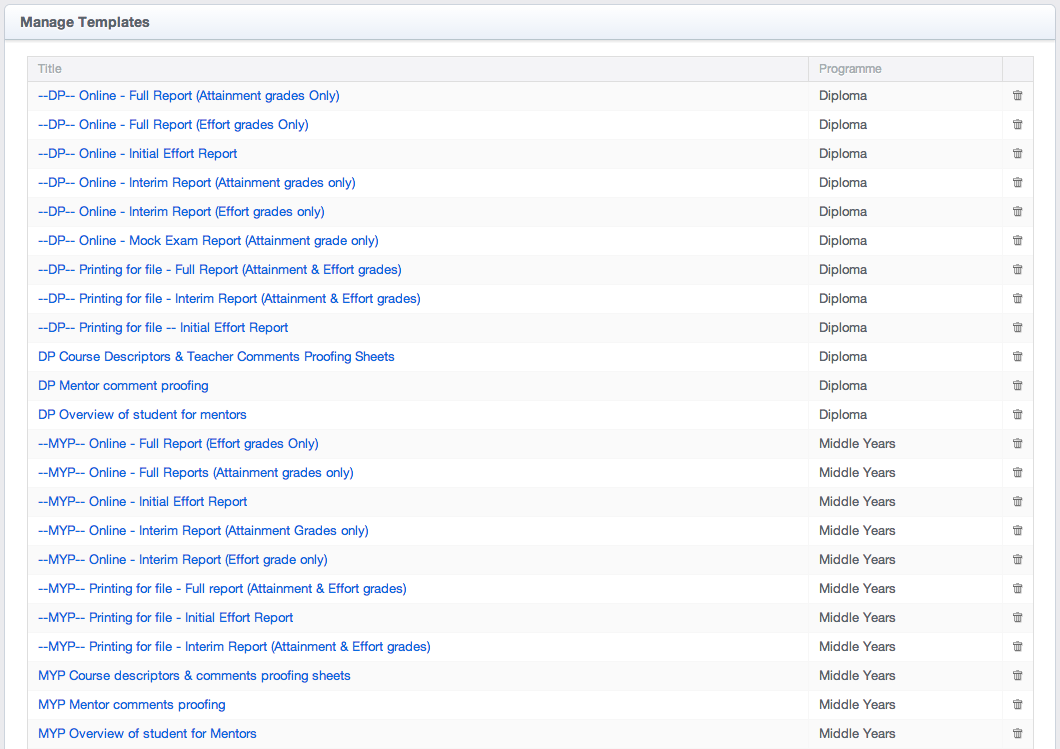Delete MYP Course descriptors & comments proofing sheets
This screenshot has width=1060, height=749.
tap(1017, 676)
